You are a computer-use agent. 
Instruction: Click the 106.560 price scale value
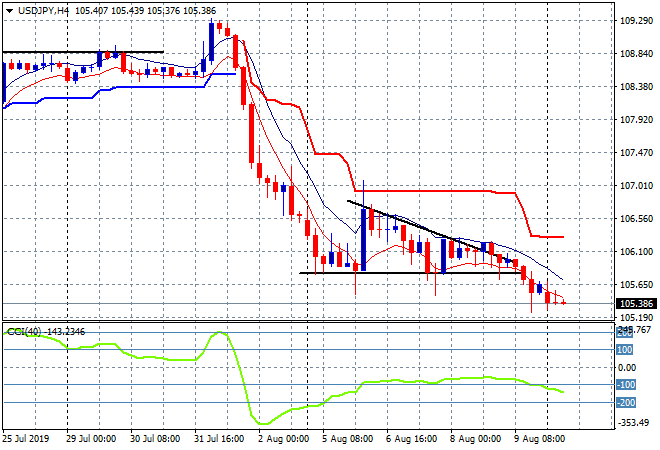[x=636, y=219]
